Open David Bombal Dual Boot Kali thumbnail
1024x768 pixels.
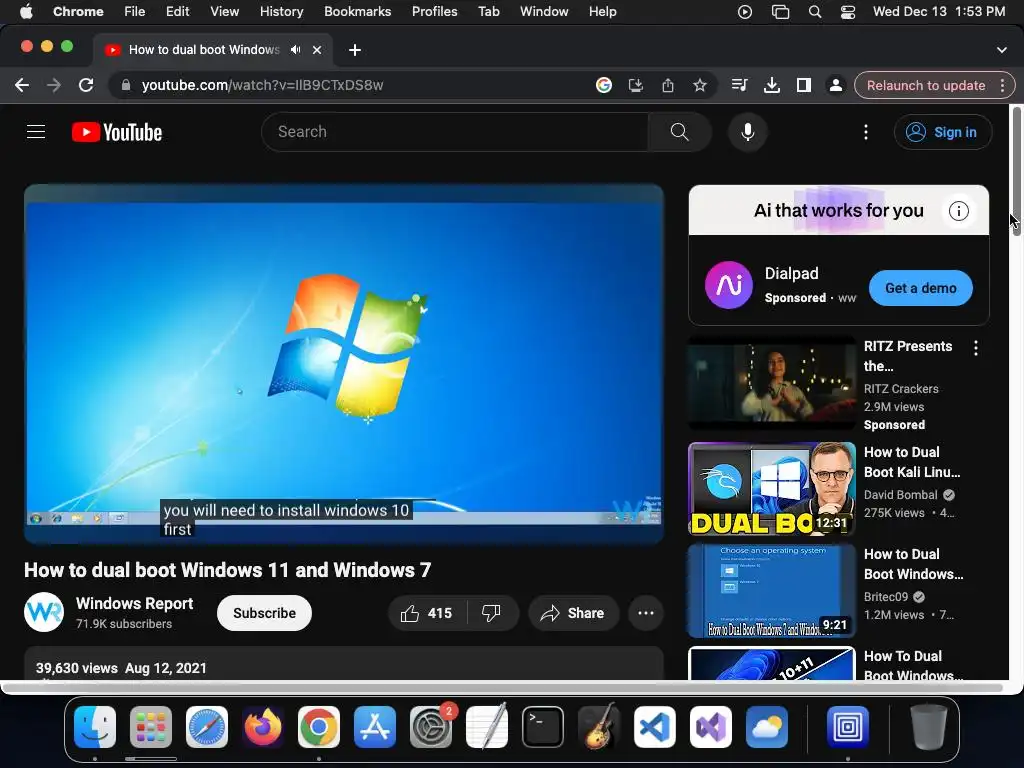click(x=772, y=489)
